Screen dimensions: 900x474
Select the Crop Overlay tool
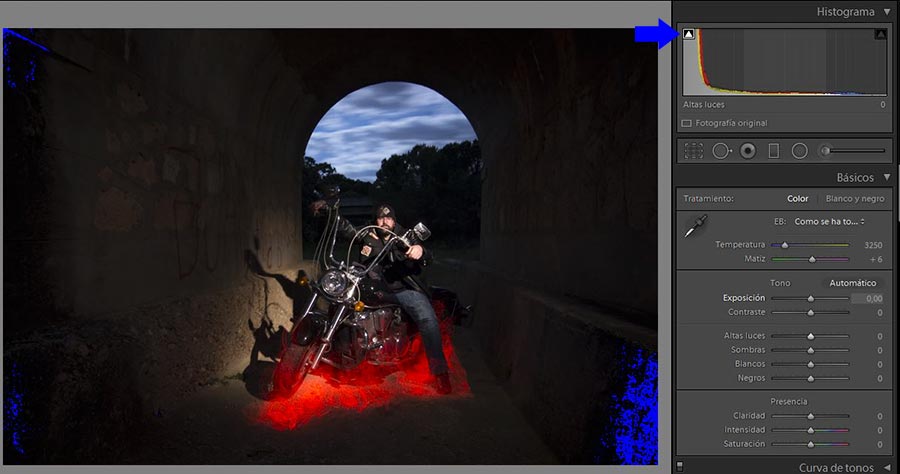(694, 151)
